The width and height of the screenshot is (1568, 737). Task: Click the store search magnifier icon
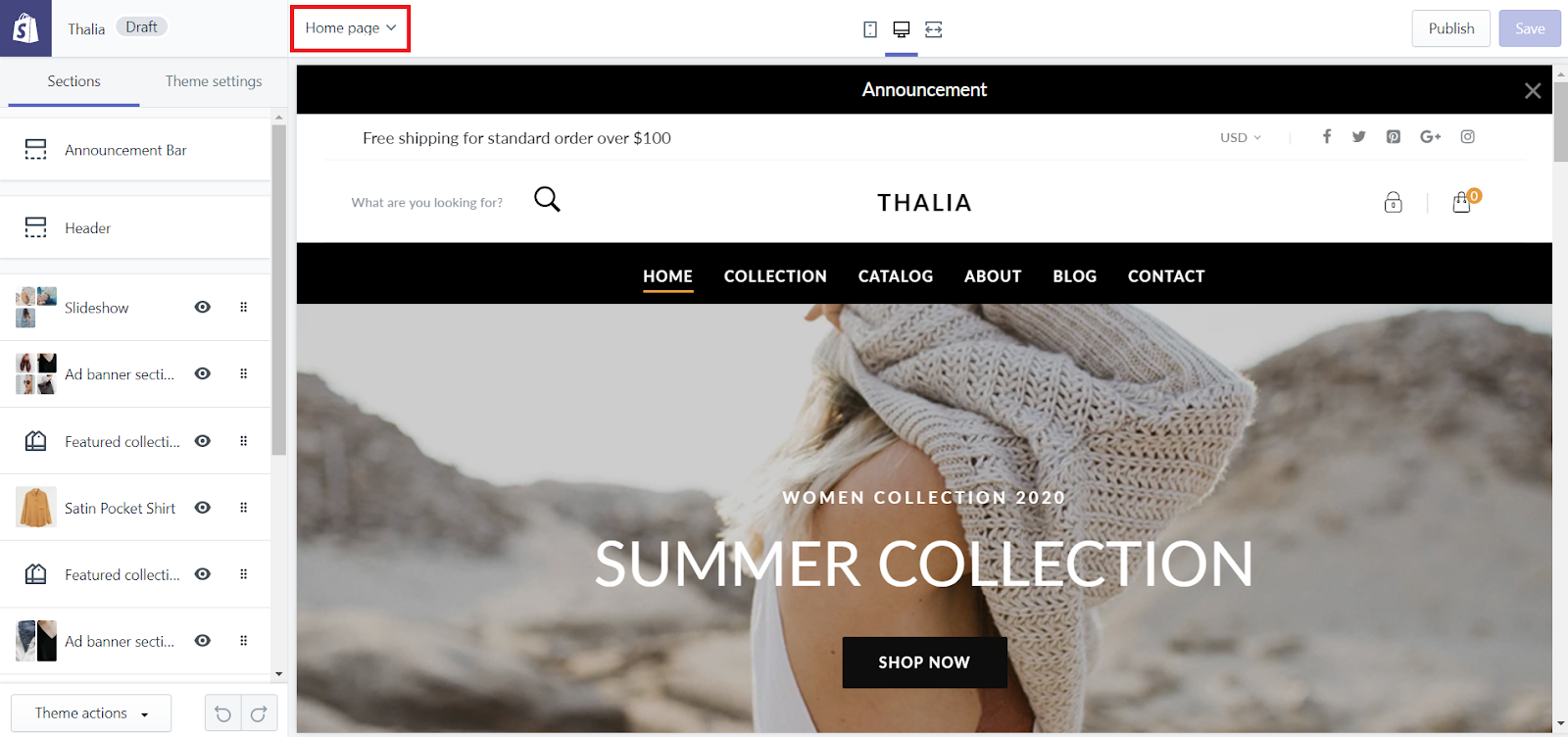coord(547,199)
